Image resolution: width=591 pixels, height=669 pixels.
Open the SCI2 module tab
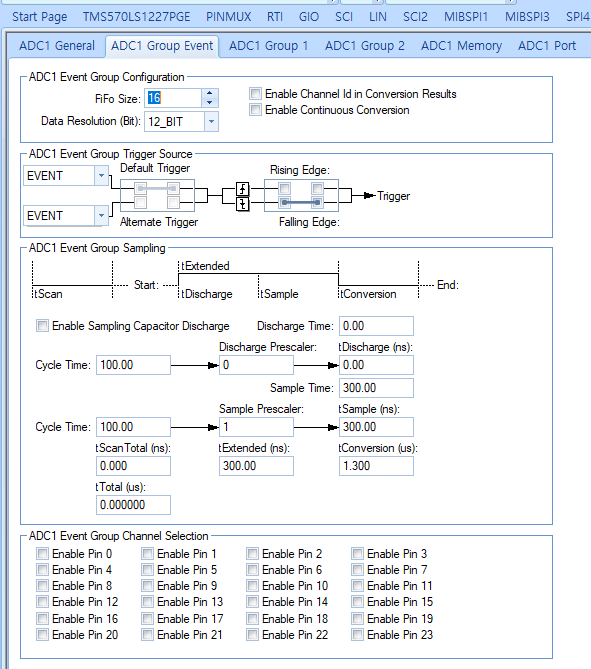click(415, 17)
